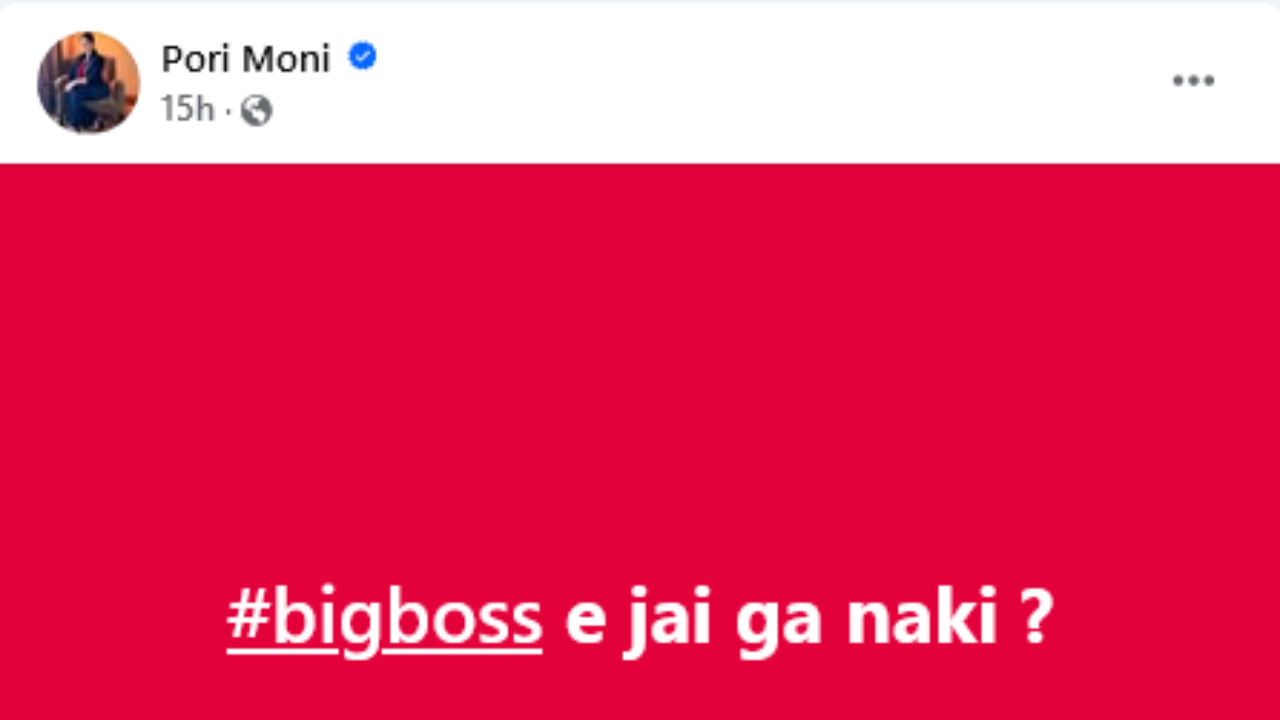Click the empty red area above the post text
Screen dimensions: 1280x720
[640, 370]
